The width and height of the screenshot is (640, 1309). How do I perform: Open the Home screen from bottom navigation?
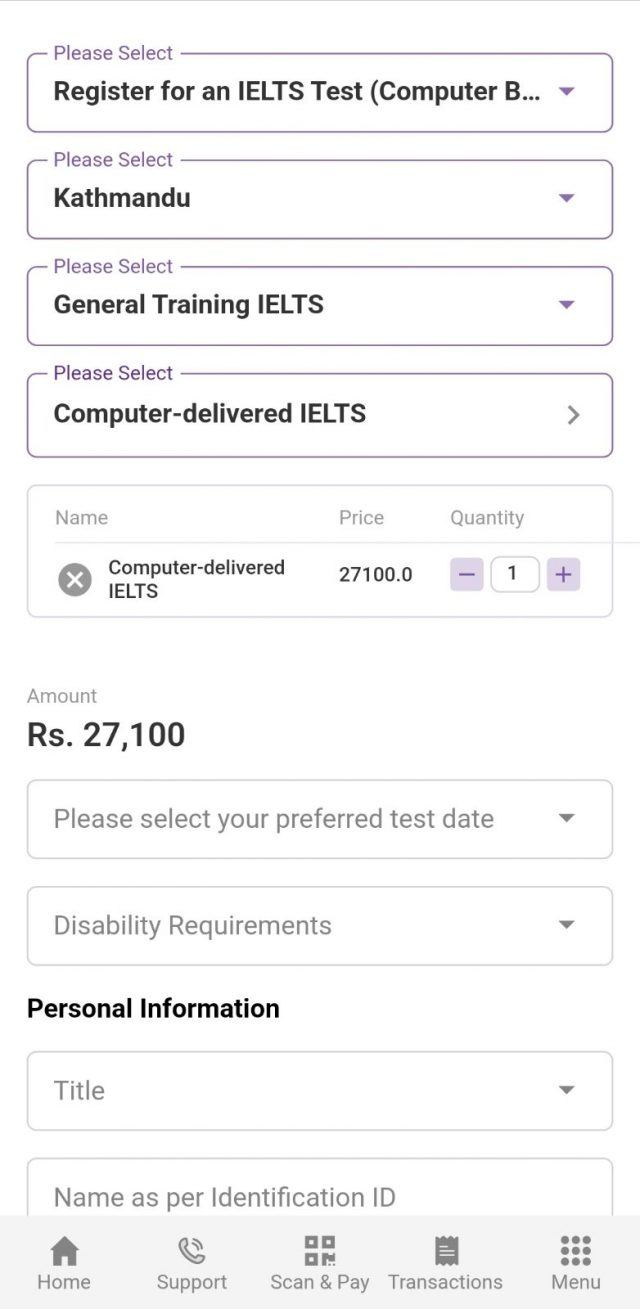coord(64,1260)
